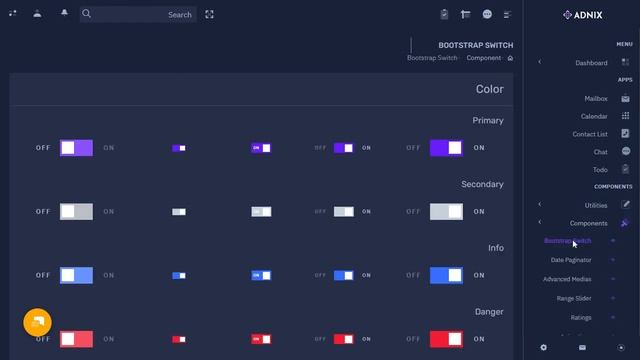
Task: Expand the Utilities menu chevron
Action: (x=540, y=204)
